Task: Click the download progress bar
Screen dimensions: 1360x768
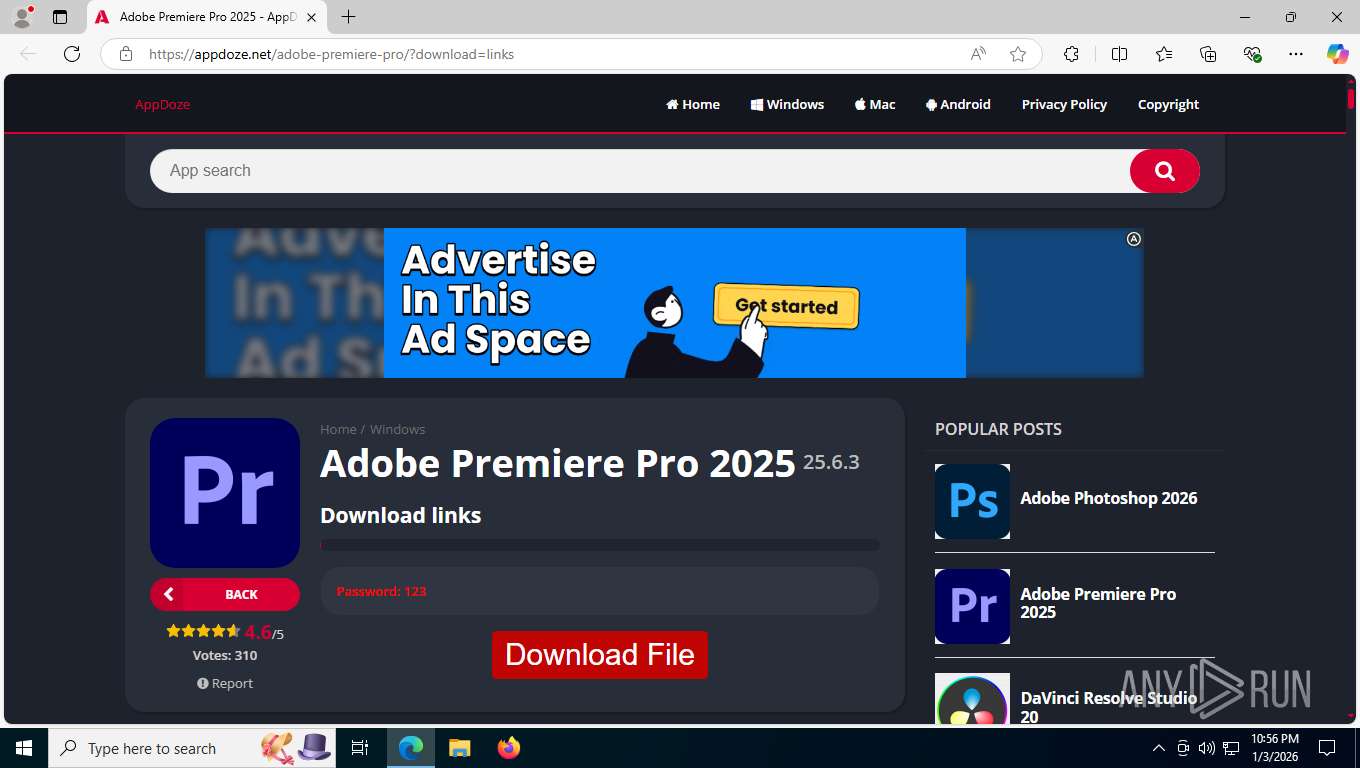Action: pyautogui.click(x=600, y=545)
